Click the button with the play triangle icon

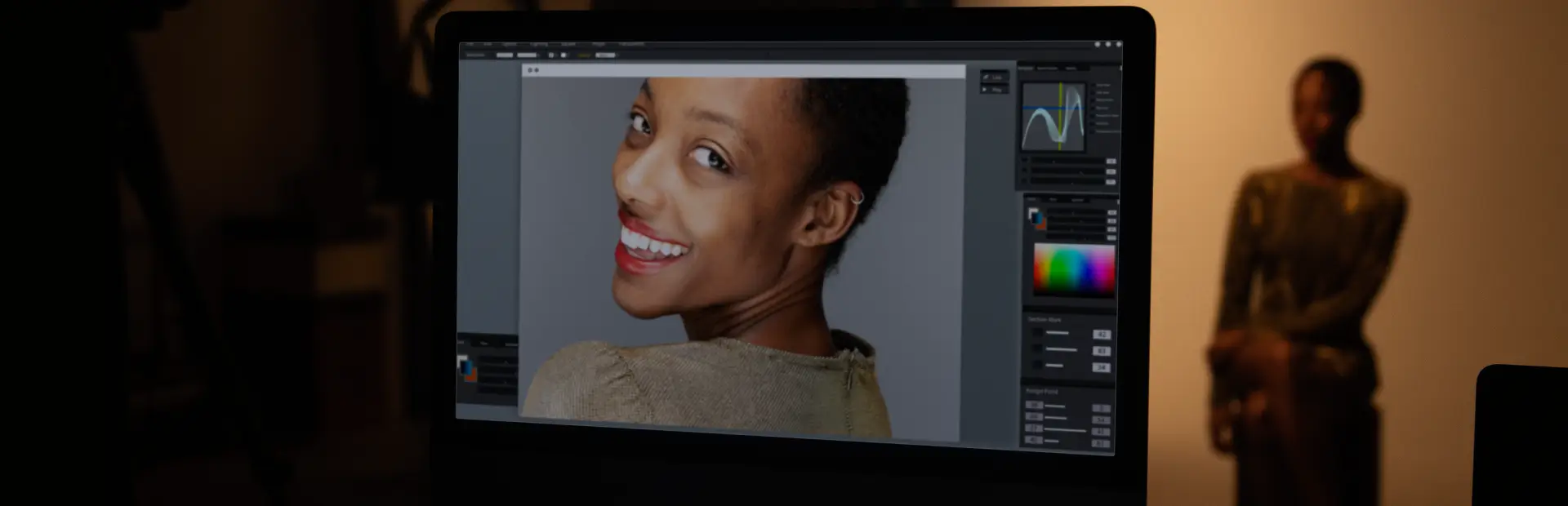(995, 89)
